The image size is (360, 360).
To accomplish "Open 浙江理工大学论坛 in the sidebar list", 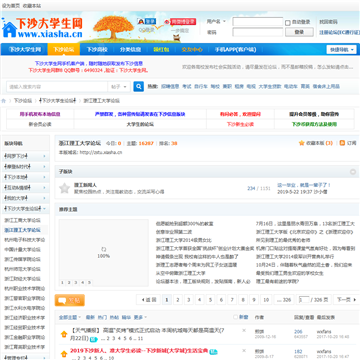I will pos(23,230).
